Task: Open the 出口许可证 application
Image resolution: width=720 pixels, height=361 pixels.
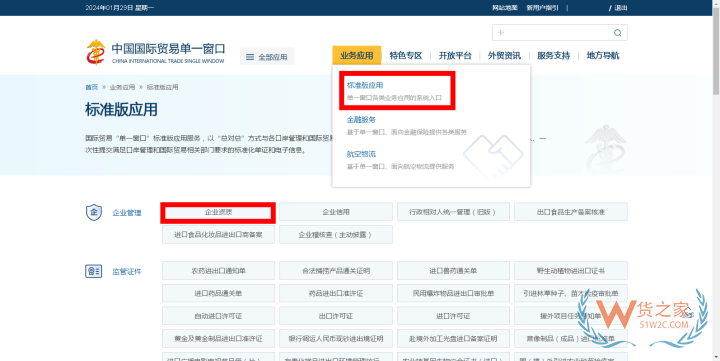Action: point(336,316)
